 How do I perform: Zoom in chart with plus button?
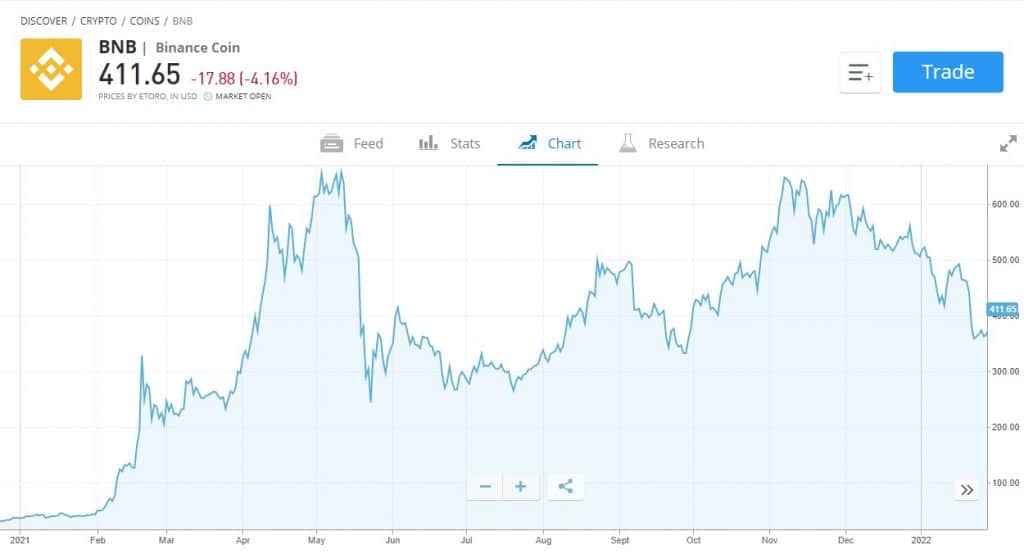click(520, 487)
